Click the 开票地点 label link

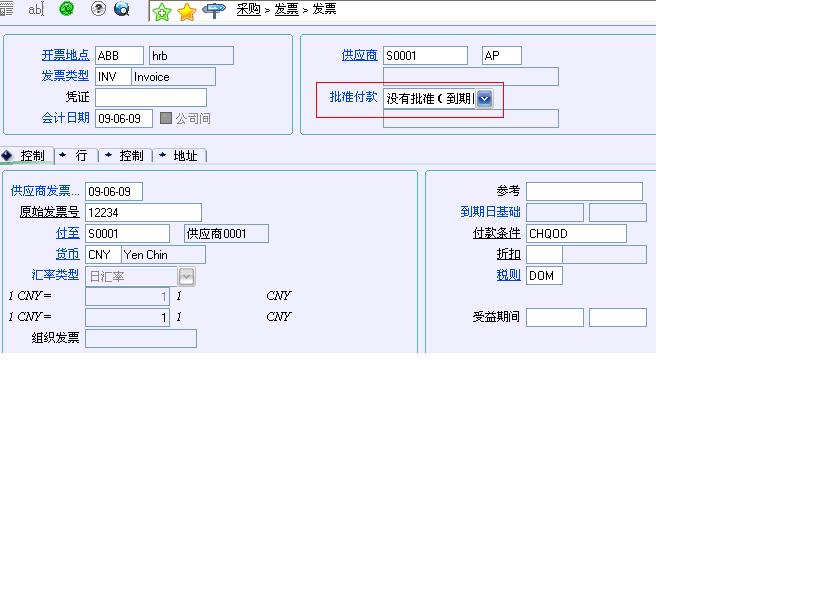[65, 56]
